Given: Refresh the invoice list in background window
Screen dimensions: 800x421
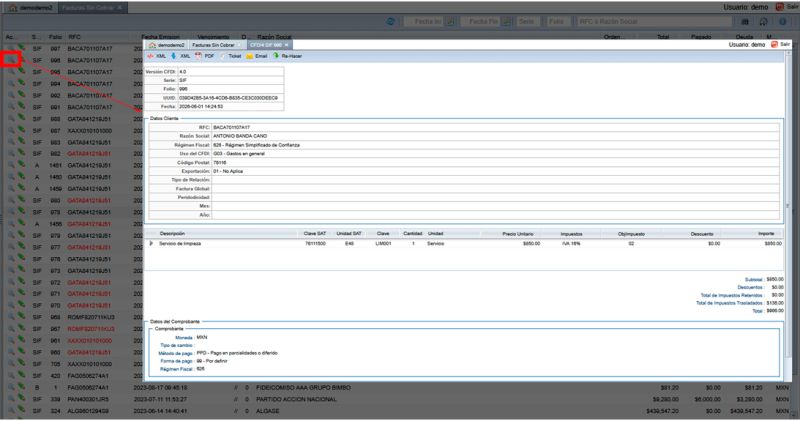Looking at the screenshot, I should tap(391, 21).
